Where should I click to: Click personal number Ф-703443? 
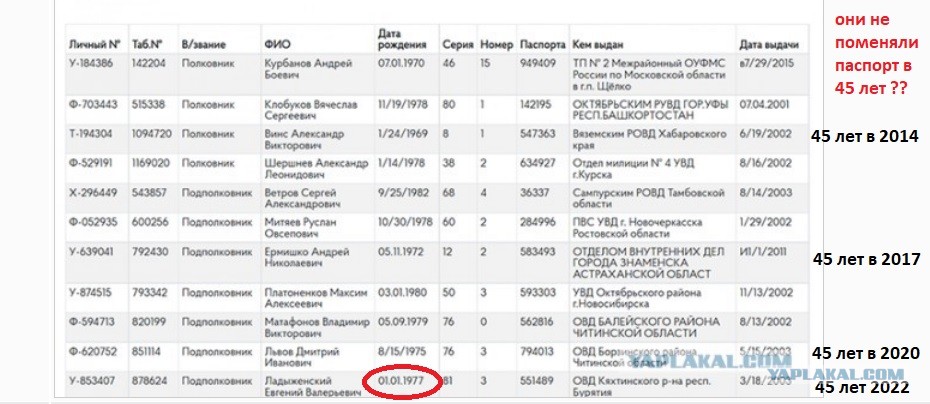tap(93, 104)
